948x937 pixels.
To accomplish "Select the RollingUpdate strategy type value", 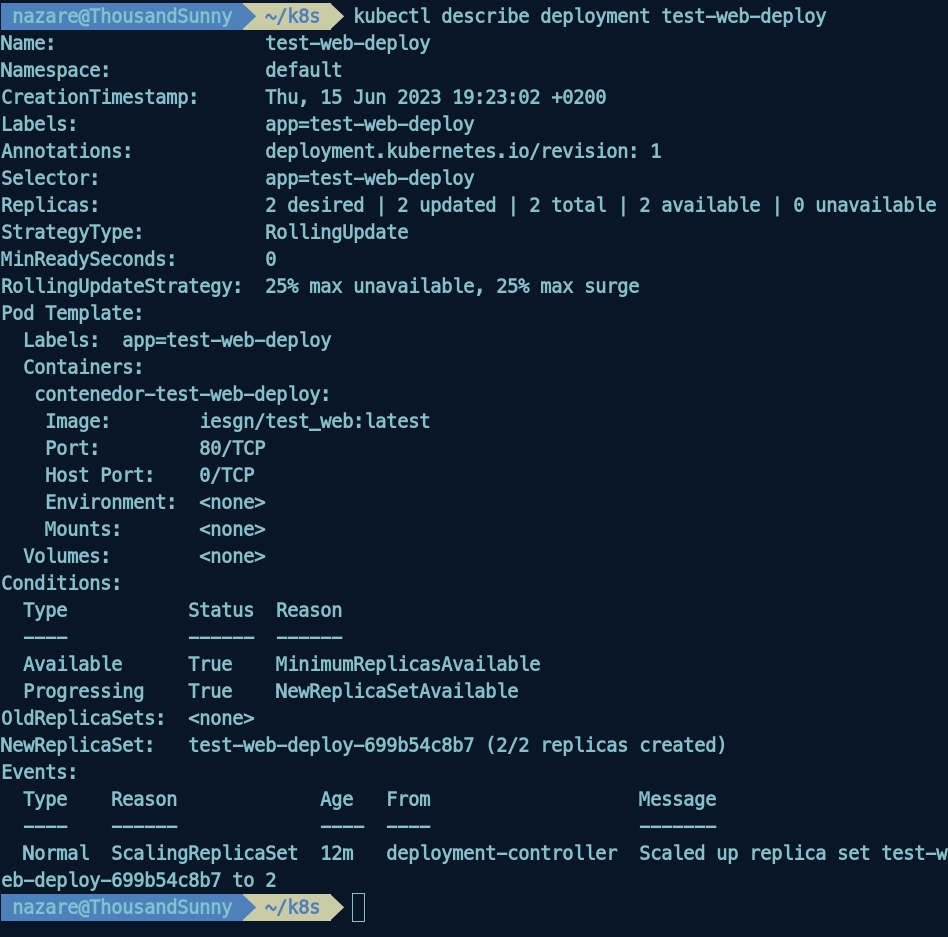I will coord(336,232).
